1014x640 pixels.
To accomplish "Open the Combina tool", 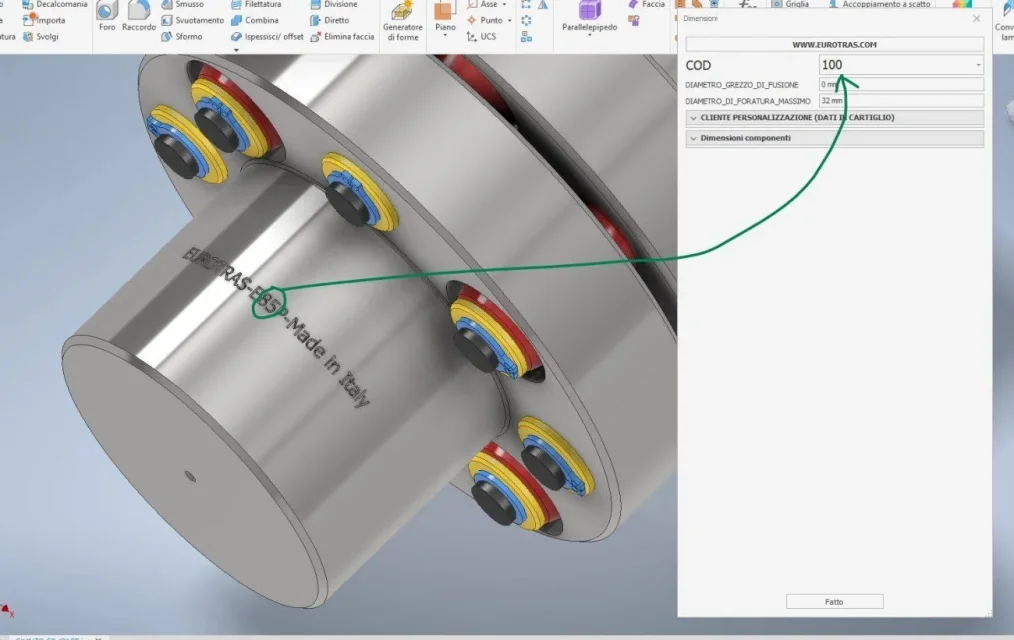I will click(x=255, y=20).
